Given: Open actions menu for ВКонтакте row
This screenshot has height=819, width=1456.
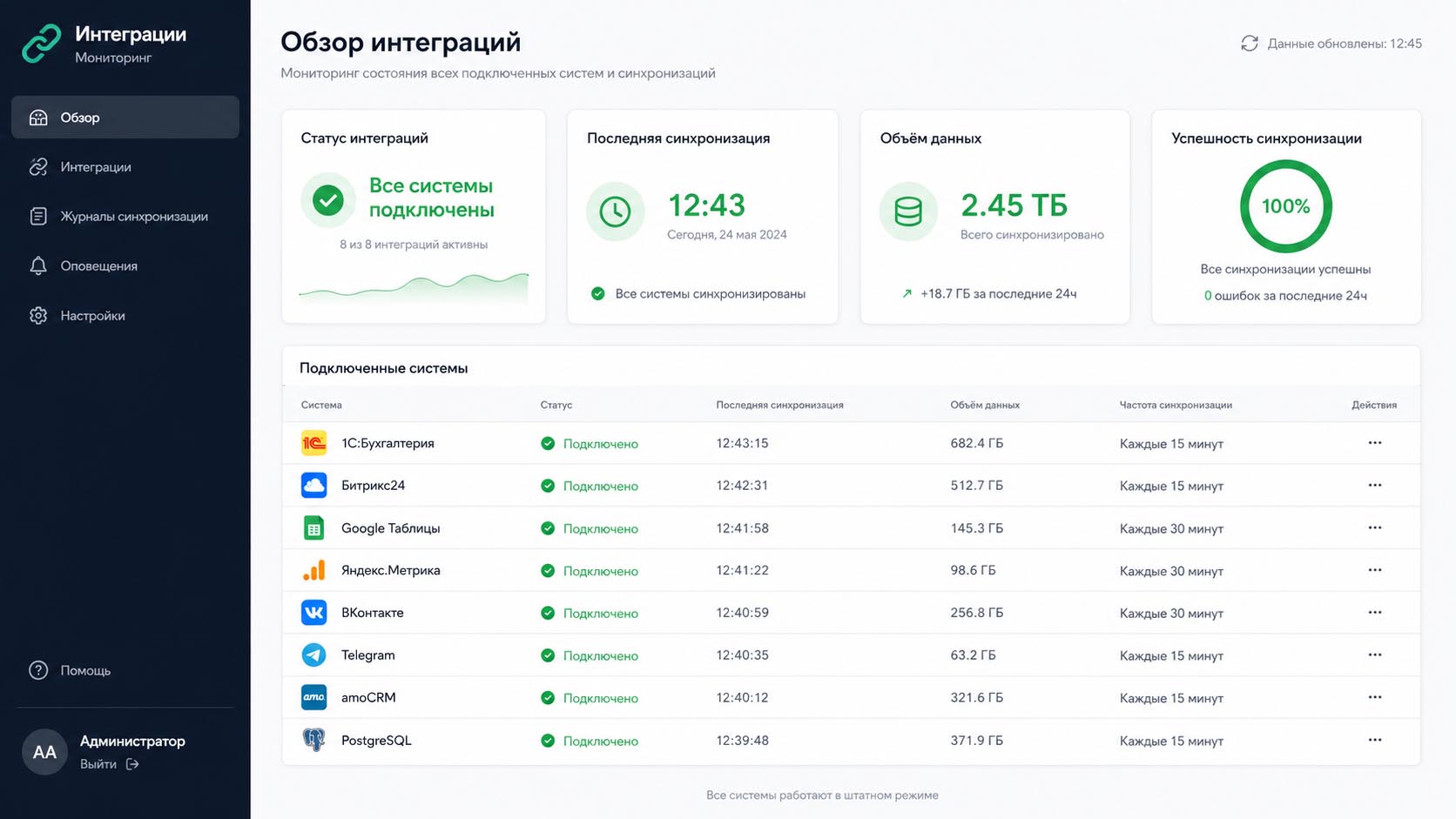Looking at the screenshot, I should (x=1375, y=613).
